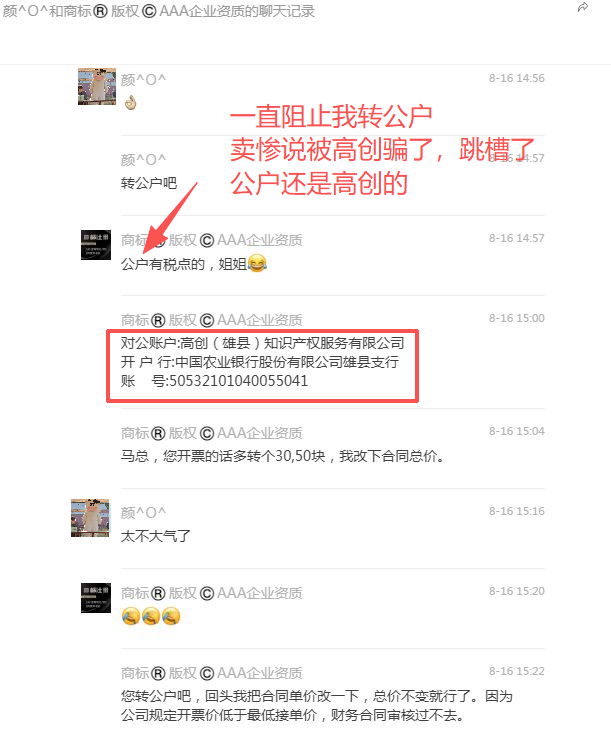Click the bank account number 50532101040055041

coord(238,381)
